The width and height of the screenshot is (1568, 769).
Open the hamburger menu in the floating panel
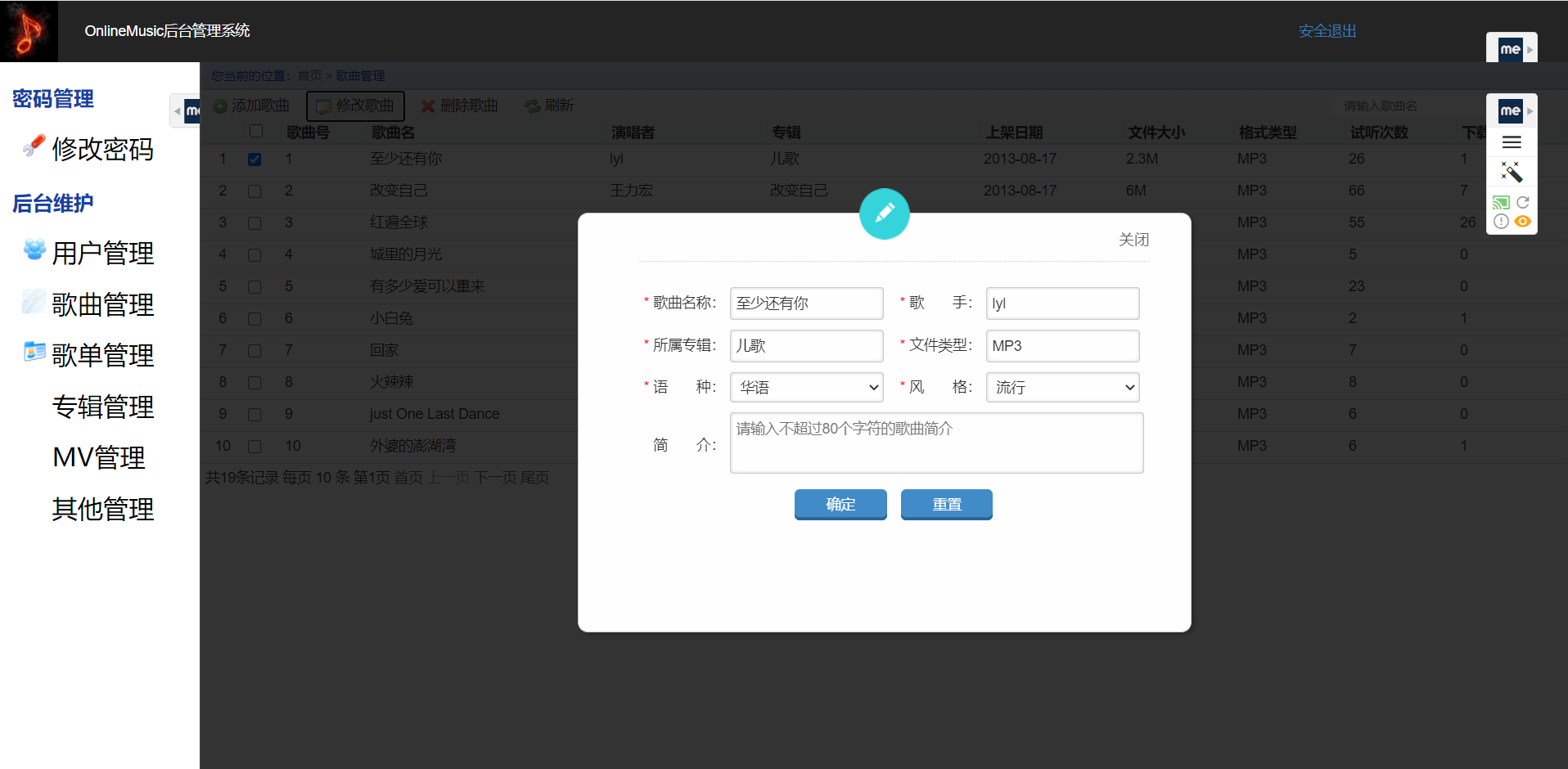tap(1512, 142)
